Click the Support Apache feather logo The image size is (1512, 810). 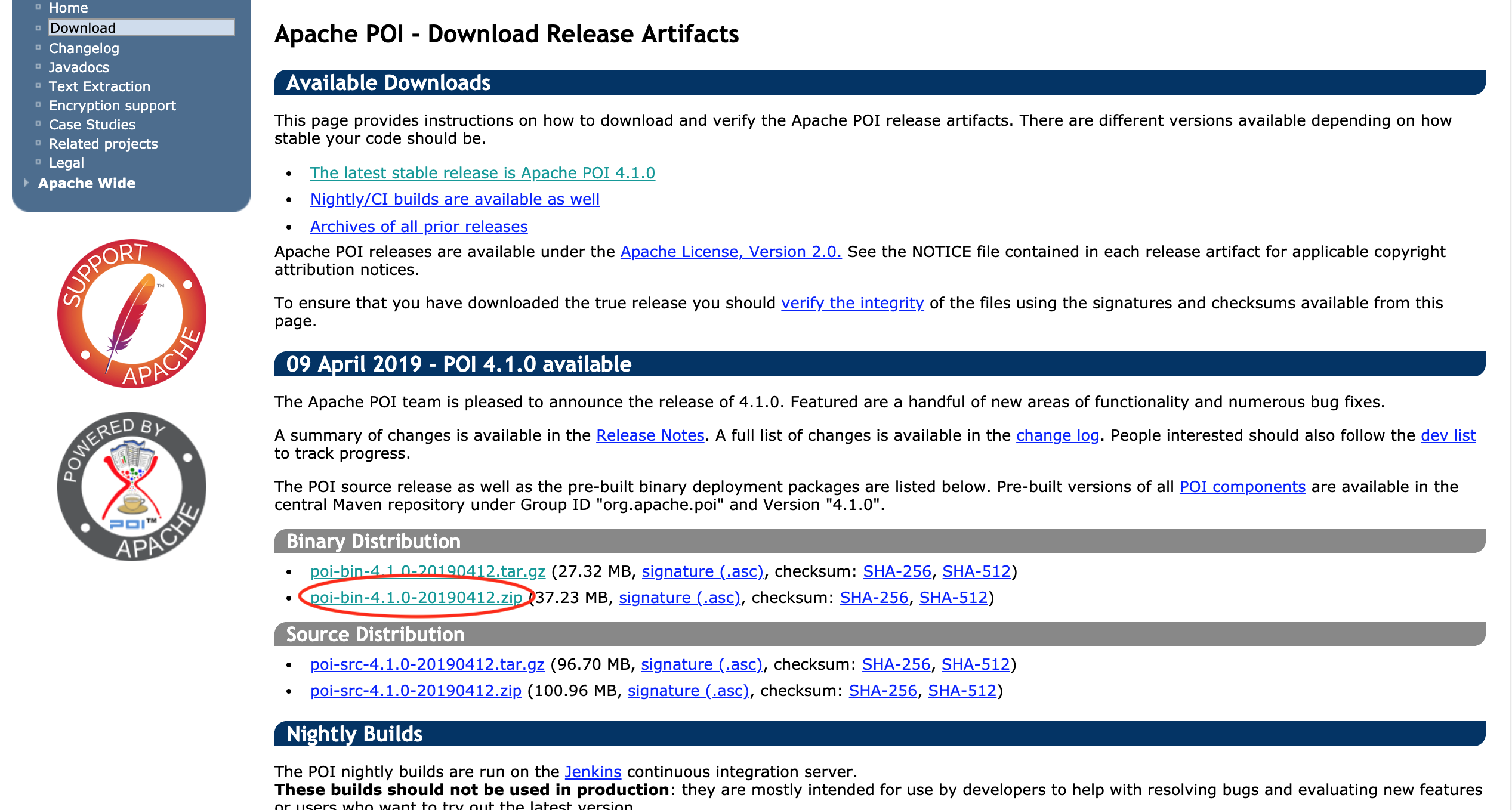(x=131, y=314)
